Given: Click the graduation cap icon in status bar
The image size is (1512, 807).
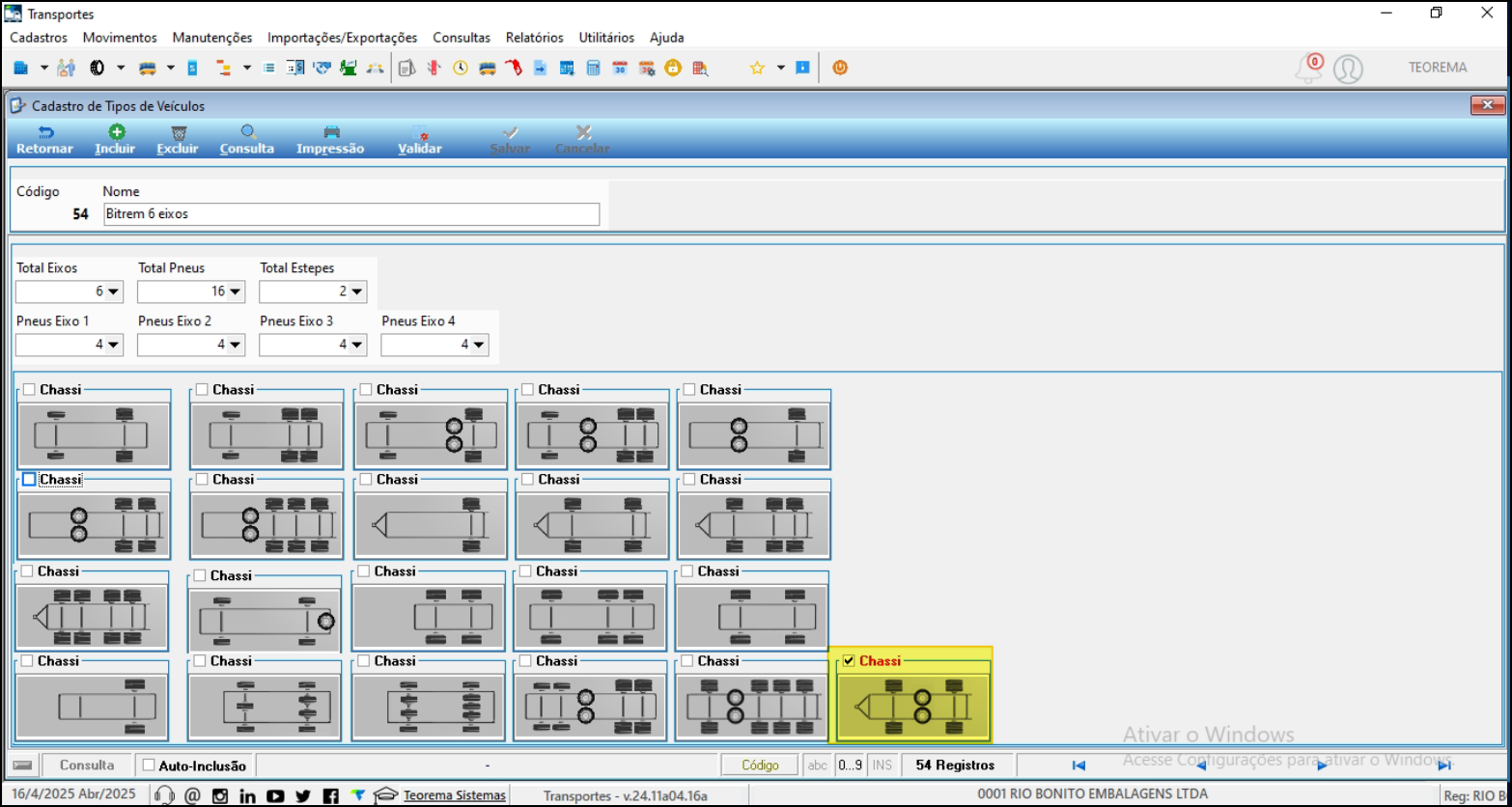Looking at the screenshot, I should [x=386, y=794].
